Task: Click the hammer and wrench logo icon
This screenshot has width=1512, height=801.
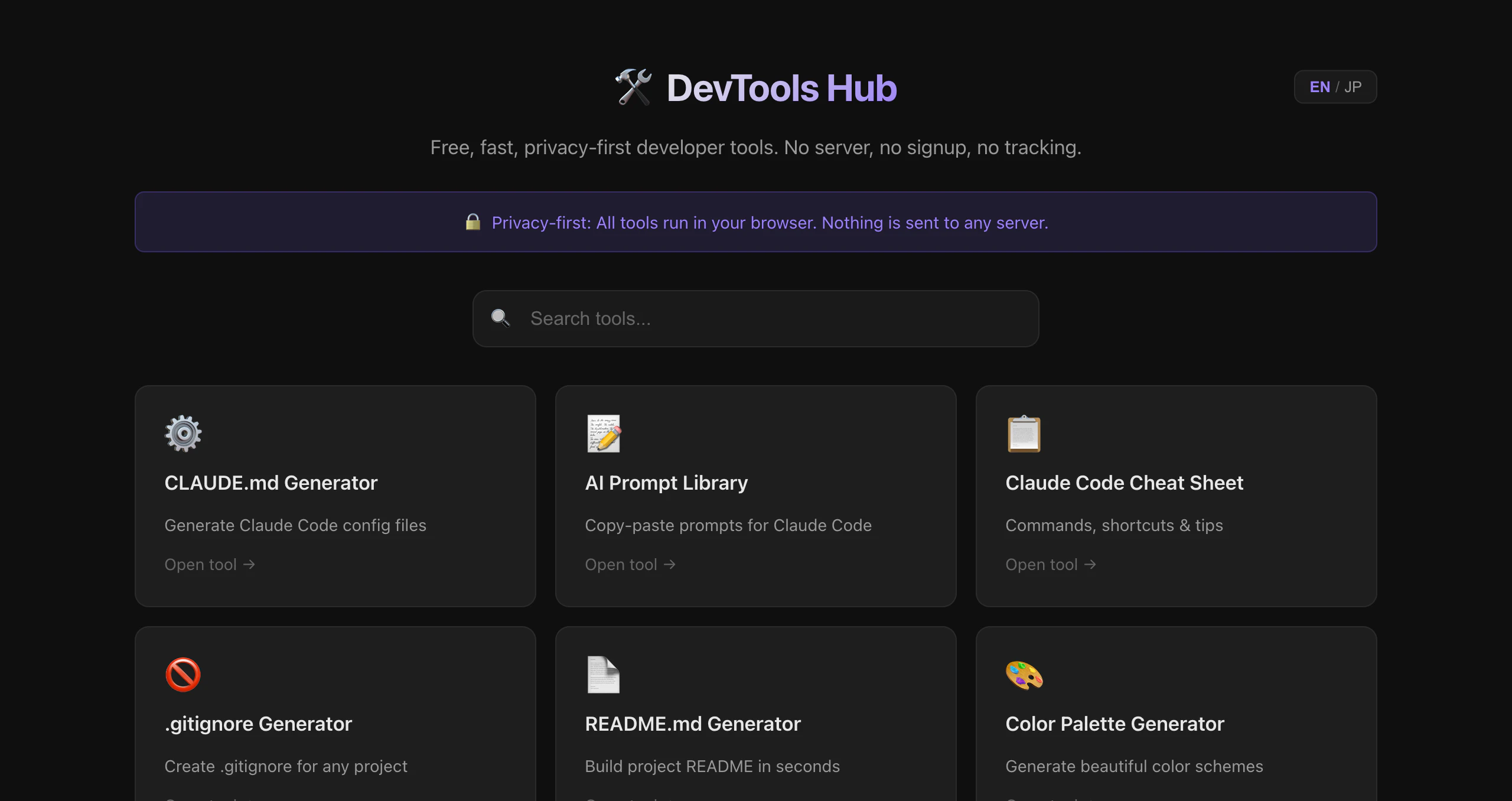Action: [634, 87]
